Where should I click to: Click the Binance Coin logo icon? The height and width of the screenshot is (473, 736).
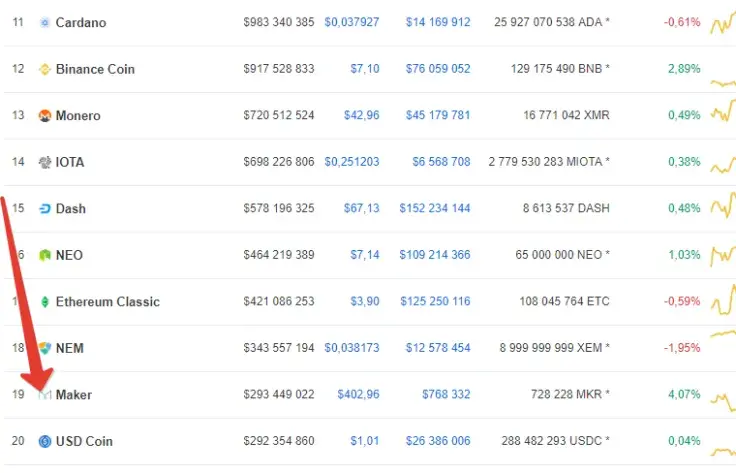tap(45, 69)
